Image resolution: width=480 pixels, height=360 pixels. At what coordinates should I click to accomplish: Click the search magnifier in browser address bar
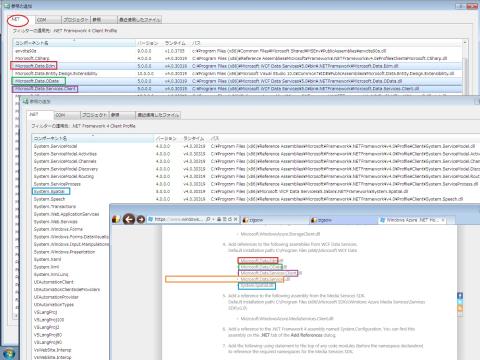click(x=208, y=219)
